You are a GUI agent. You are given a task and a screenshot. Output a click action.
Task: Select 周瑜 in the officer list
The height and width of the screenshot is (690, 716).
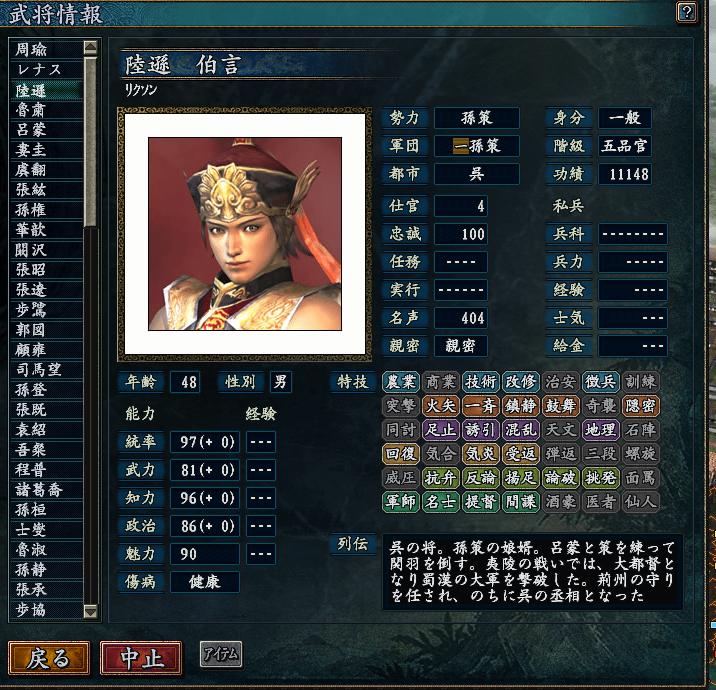click(x=46, y=49)
